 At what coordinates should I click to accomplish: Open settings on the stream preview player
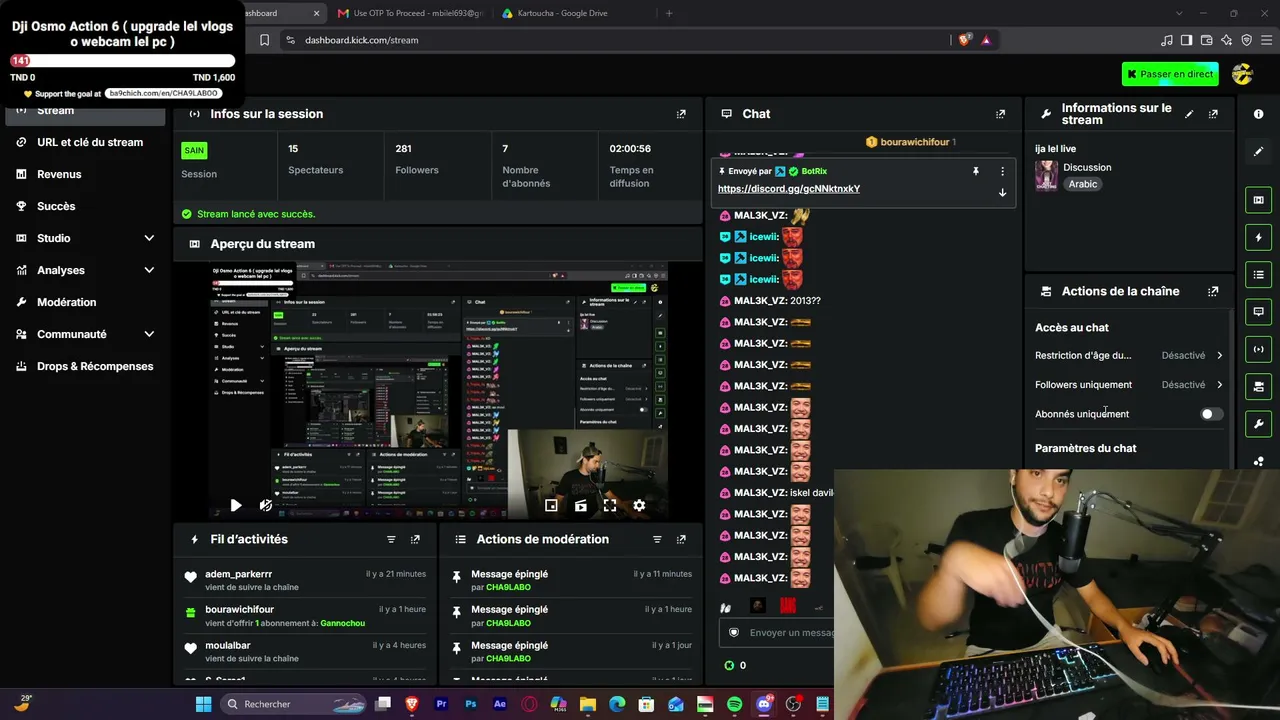[639, 506]
